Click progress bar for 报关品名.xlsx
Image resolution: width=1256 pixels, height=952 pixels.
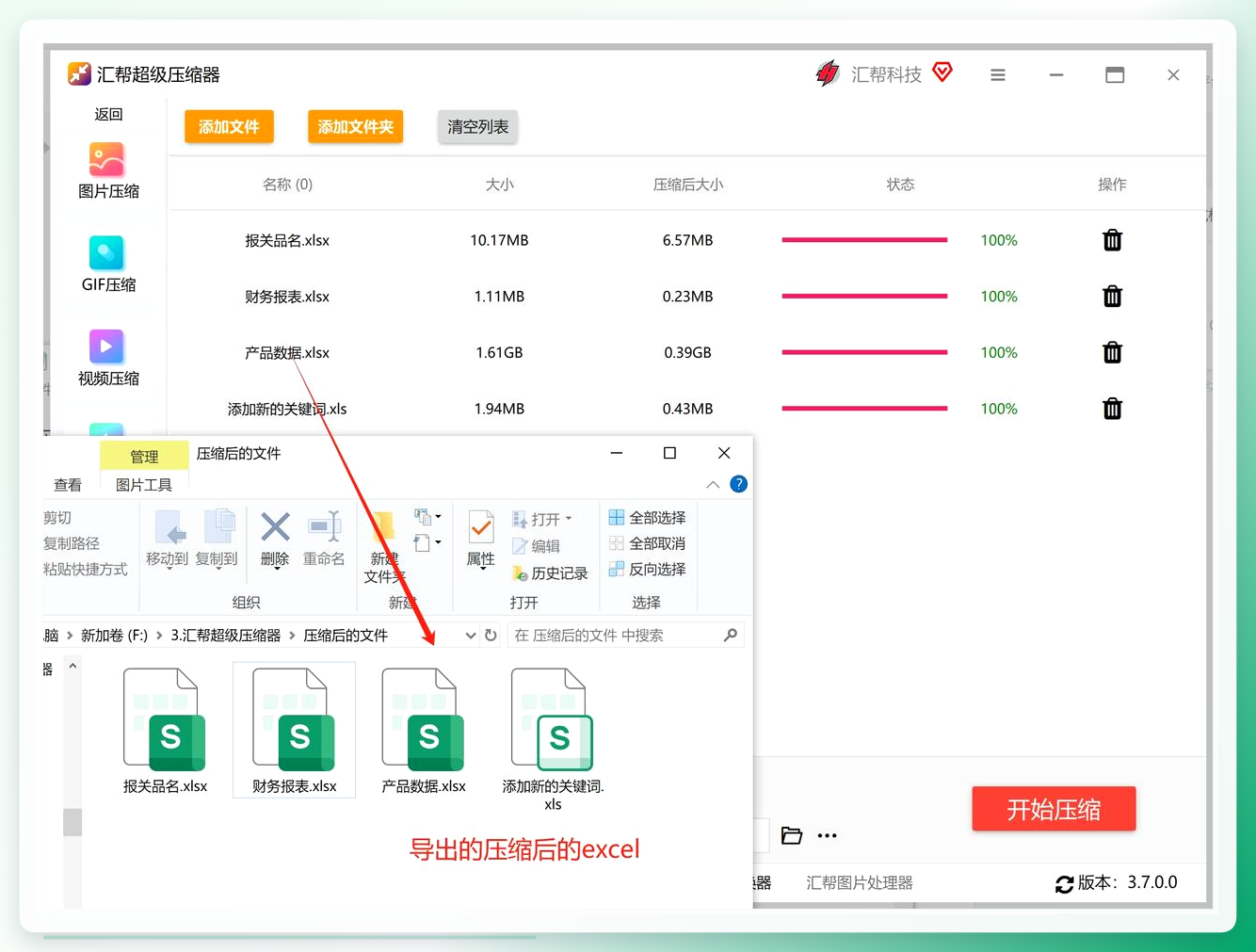pyautogui.click(x=864, y=240)
